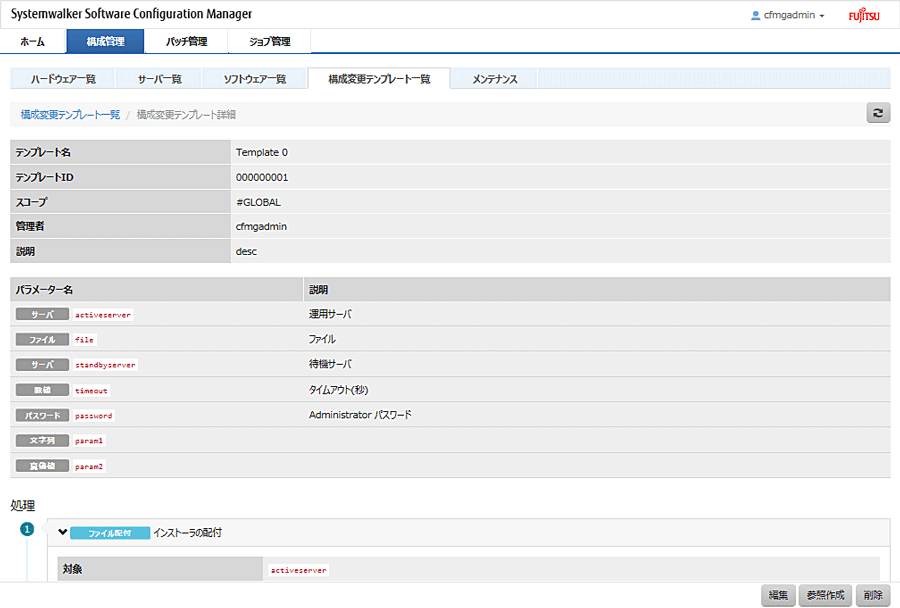Image resolution: width=900 pixels, height=608 pixels.
Task: Open the メンテナンス sub-tab
Action: click(494, 79)
